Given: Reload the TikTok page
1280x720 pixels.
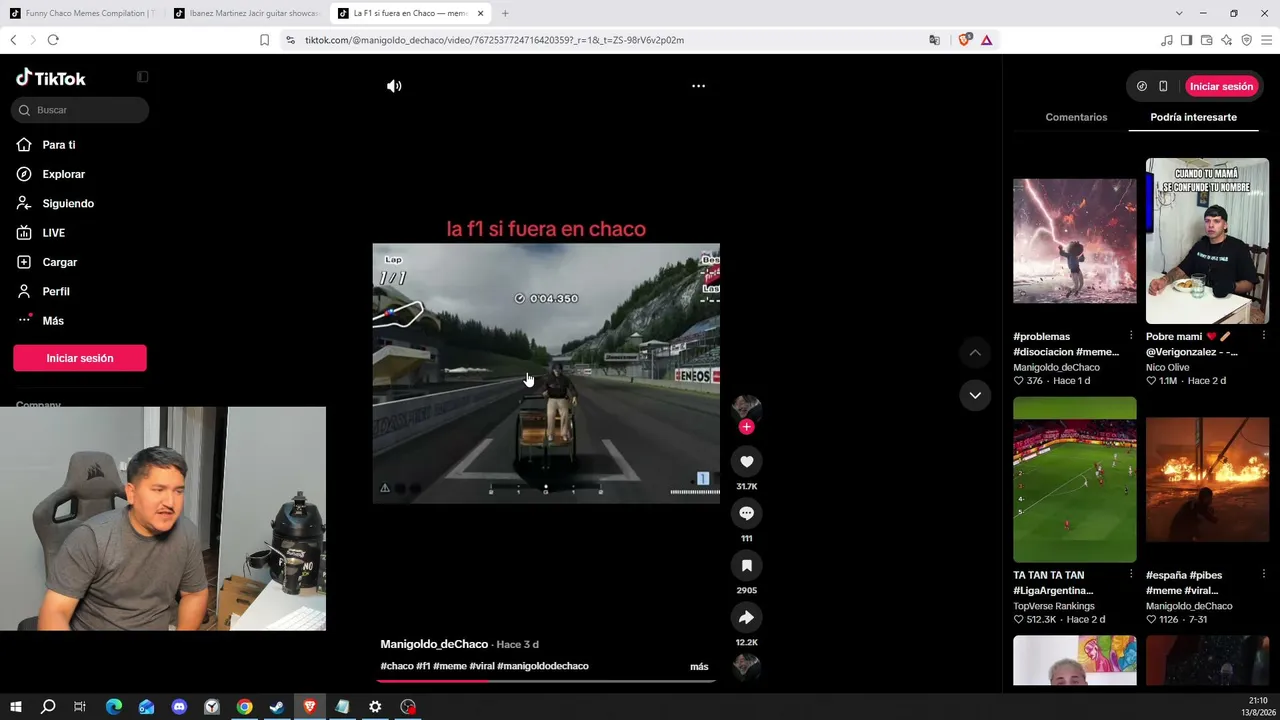Looking at the screenshot, I should (53, 40).
